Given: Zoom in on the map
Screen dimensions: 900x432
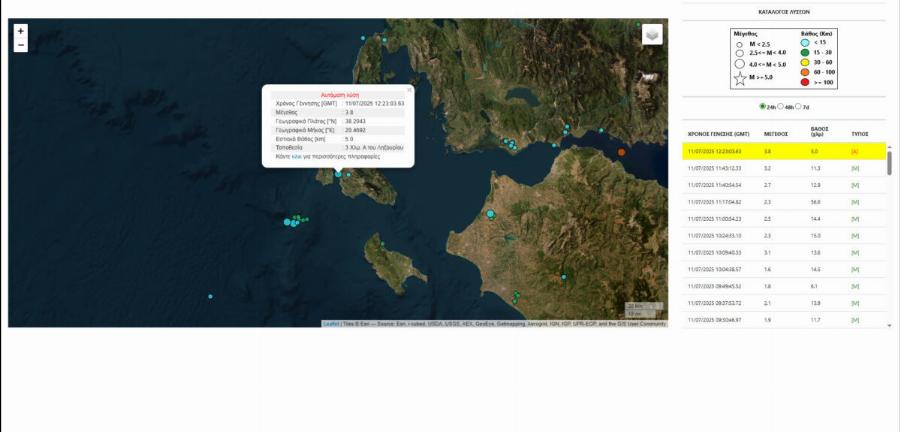Looking at the screenshot, I should point(21,31).
